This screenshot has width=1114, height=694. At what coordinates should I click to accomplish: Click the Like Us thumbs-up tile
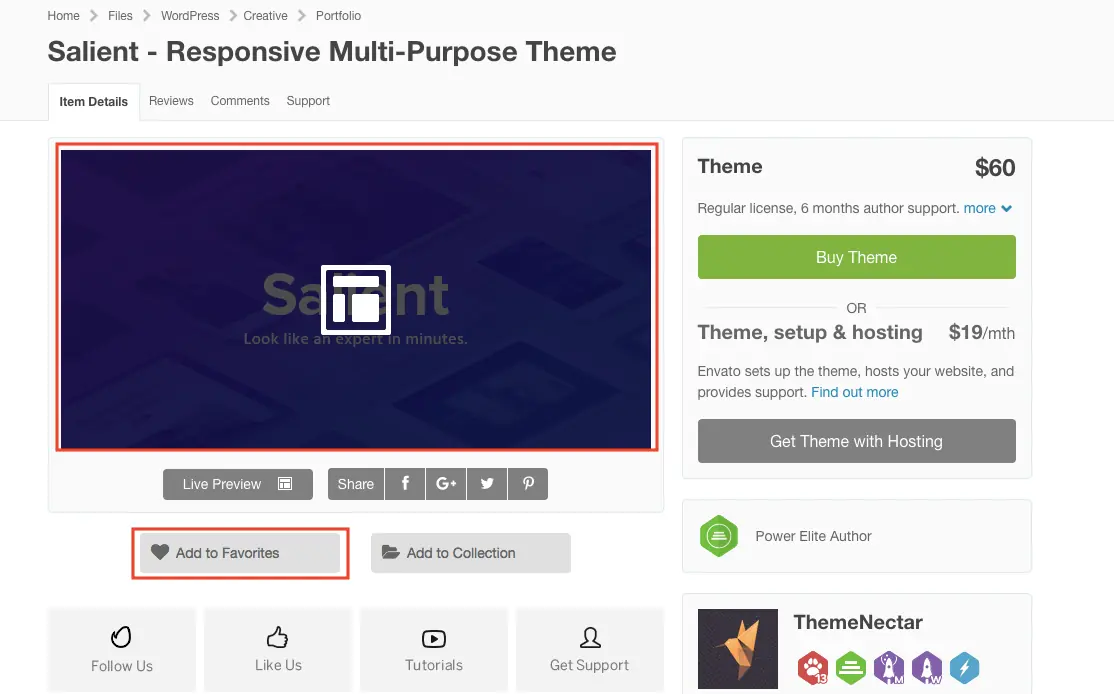tap(278, 649)
